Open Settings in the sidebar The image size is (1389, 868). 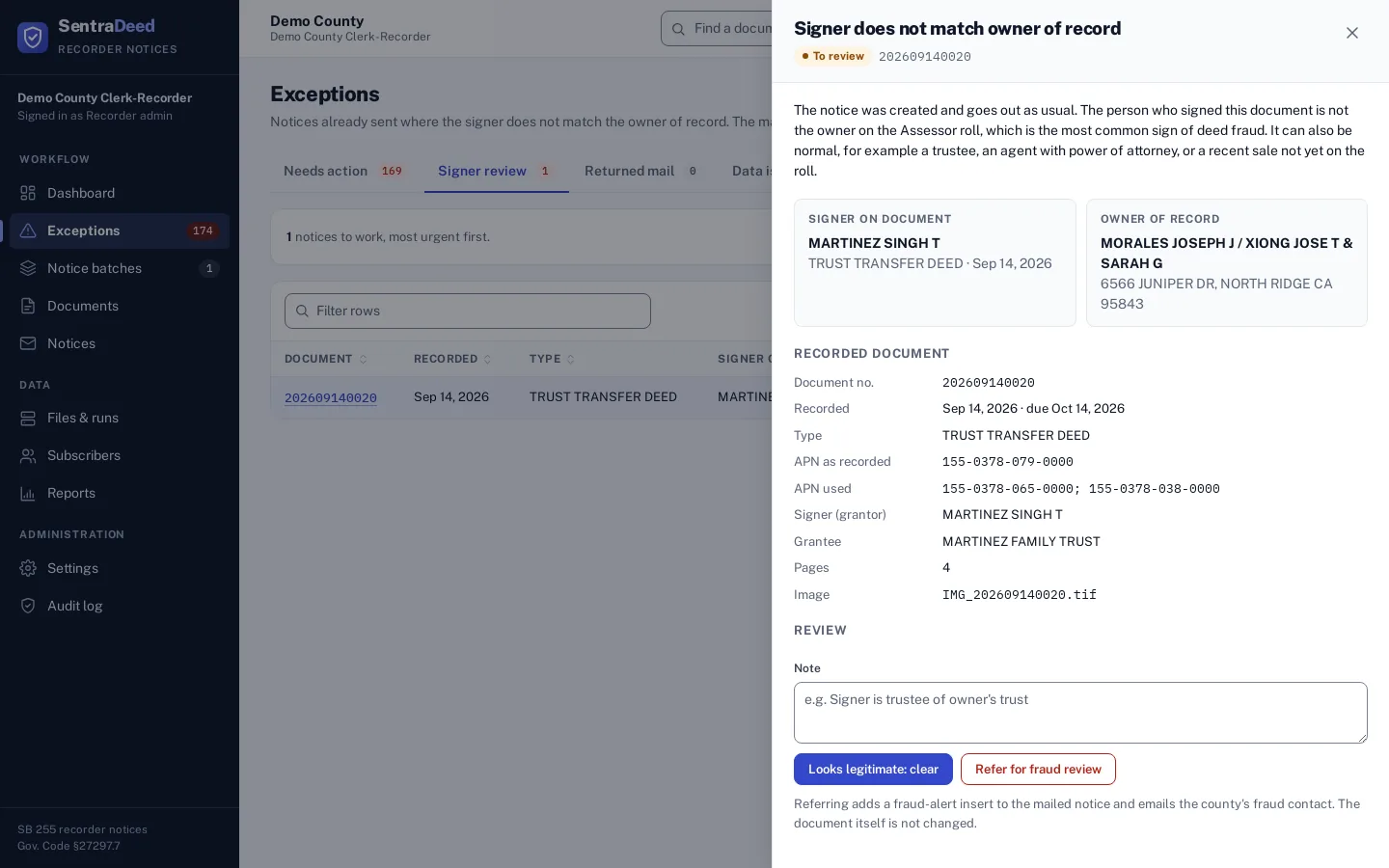coord(120,568)
